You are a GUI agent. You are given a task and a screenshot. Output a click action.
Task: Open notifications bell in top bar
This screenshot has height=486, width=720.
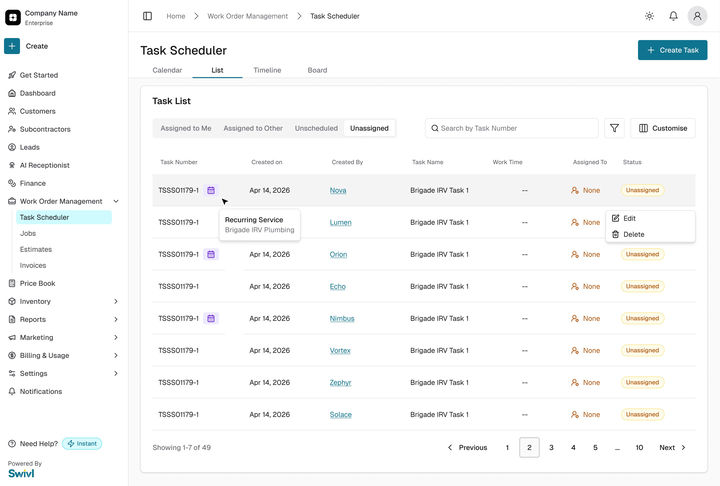[673, 16]
